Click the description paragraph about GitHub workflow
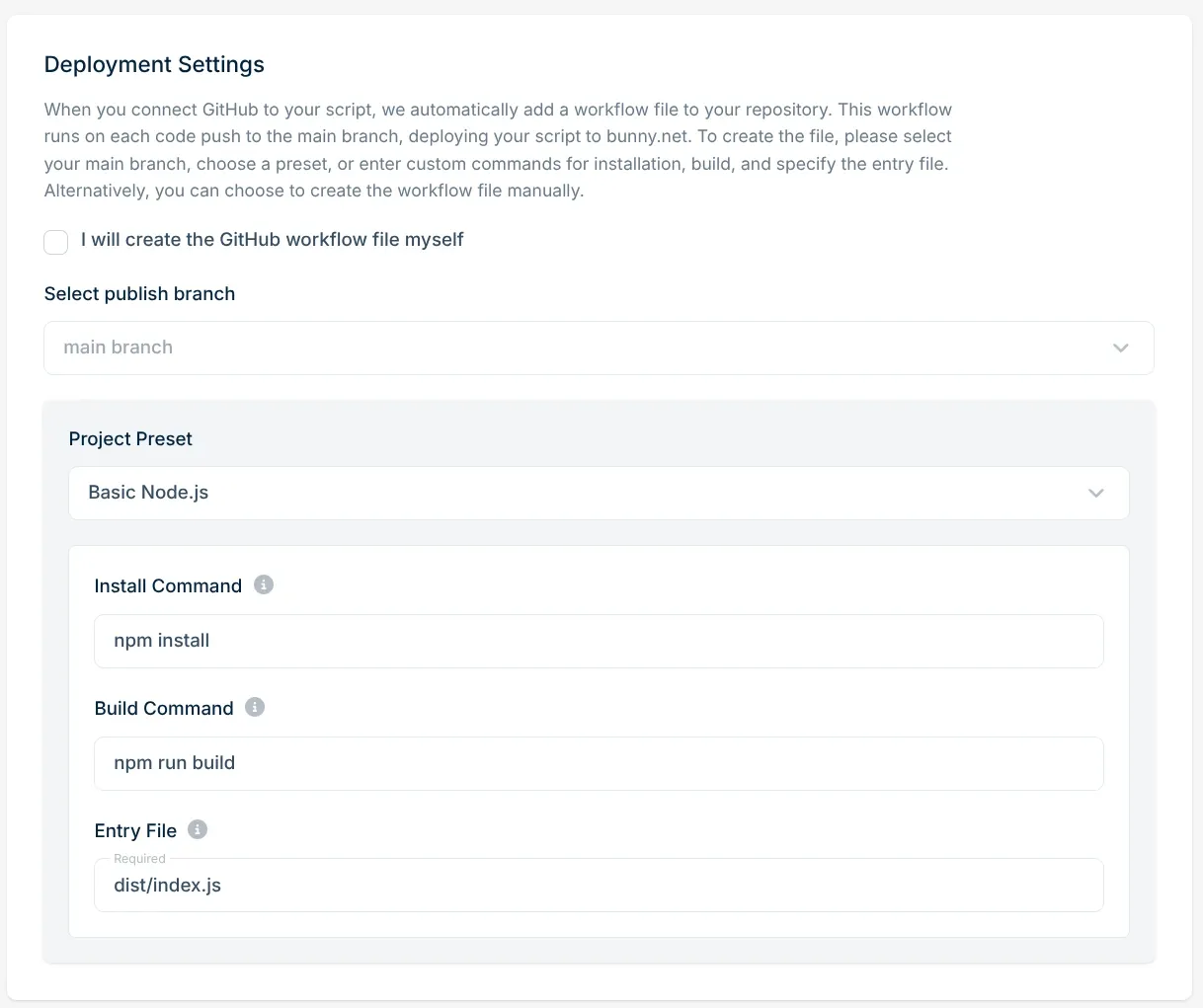 point(498,150)
